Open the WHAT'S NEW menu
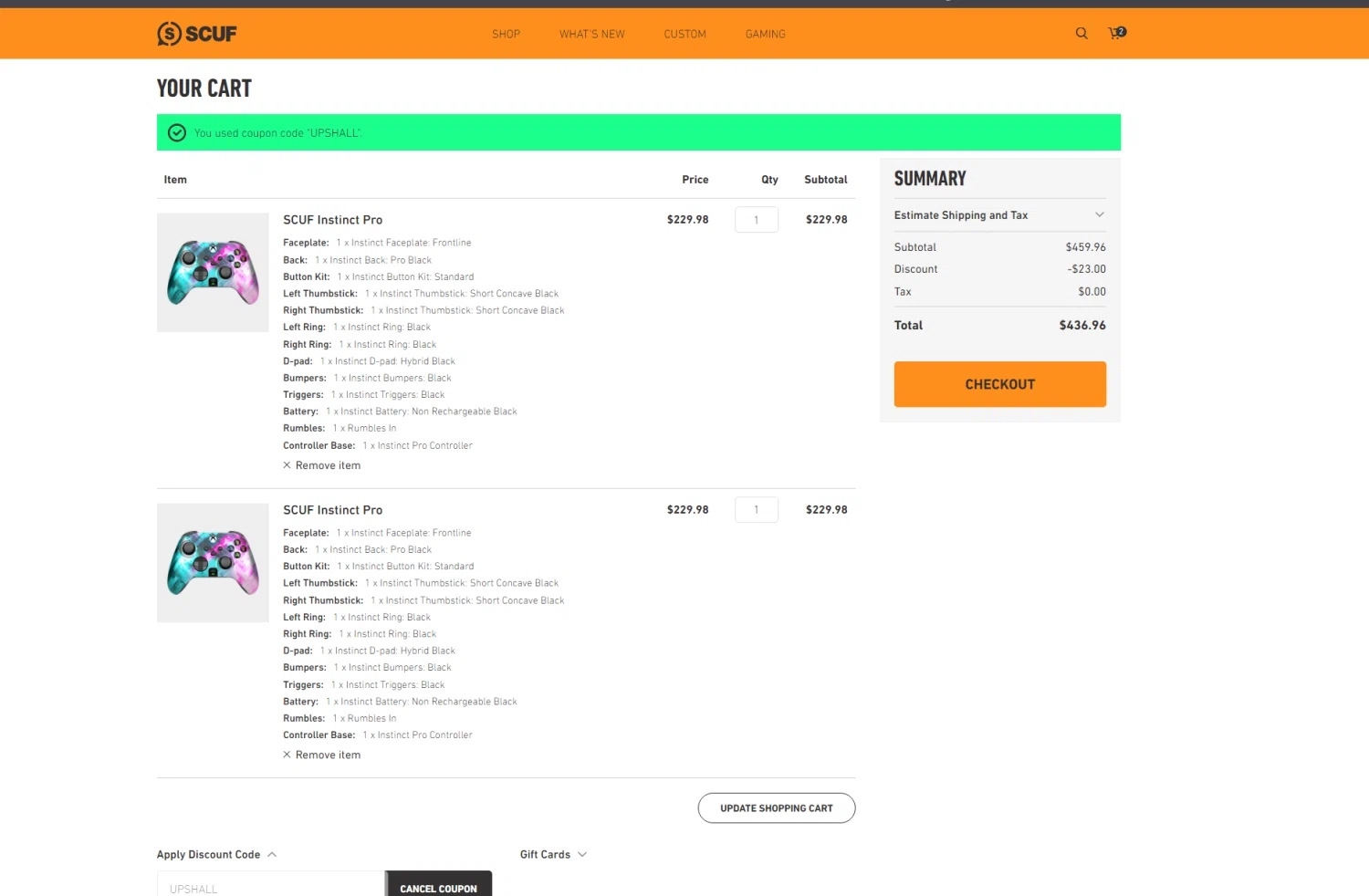 592,34
